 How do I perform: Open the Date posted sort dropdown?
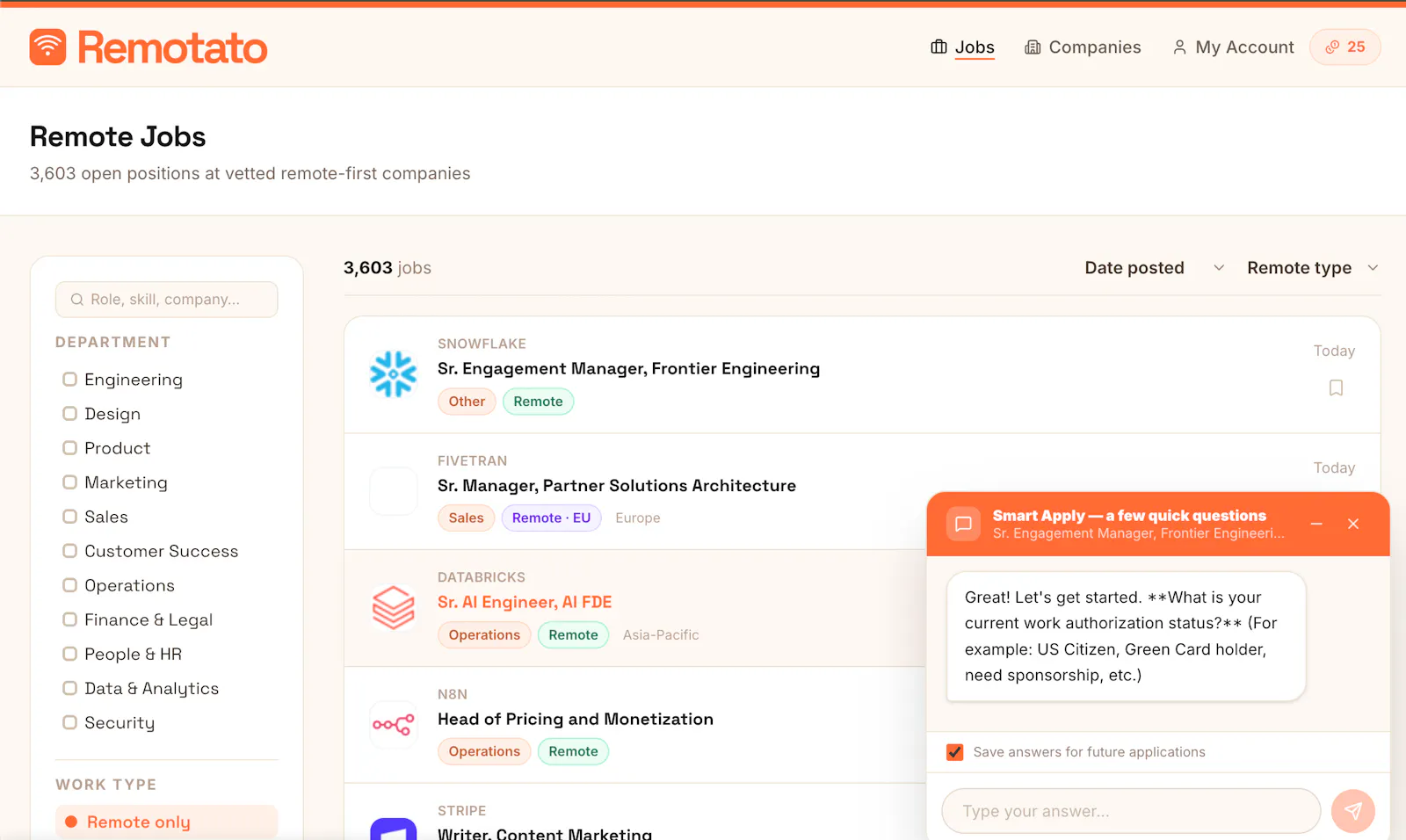(1154, 268)
